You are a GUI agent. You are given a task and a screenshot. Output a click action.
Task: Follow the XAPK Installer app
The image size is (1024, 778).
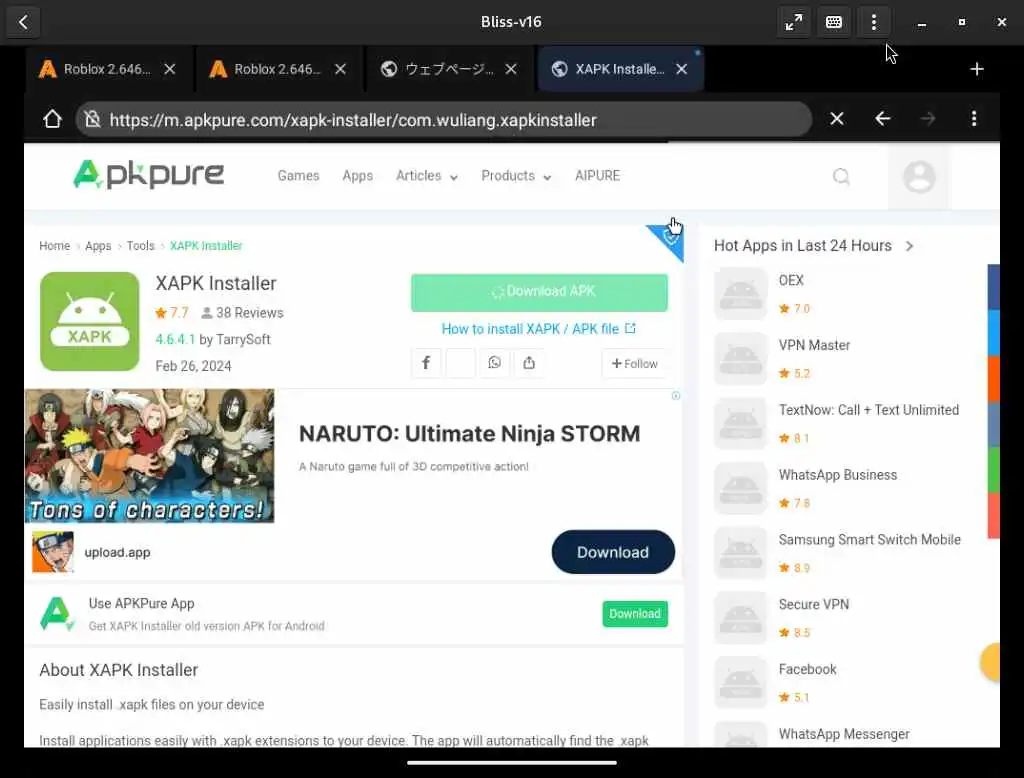634,363
